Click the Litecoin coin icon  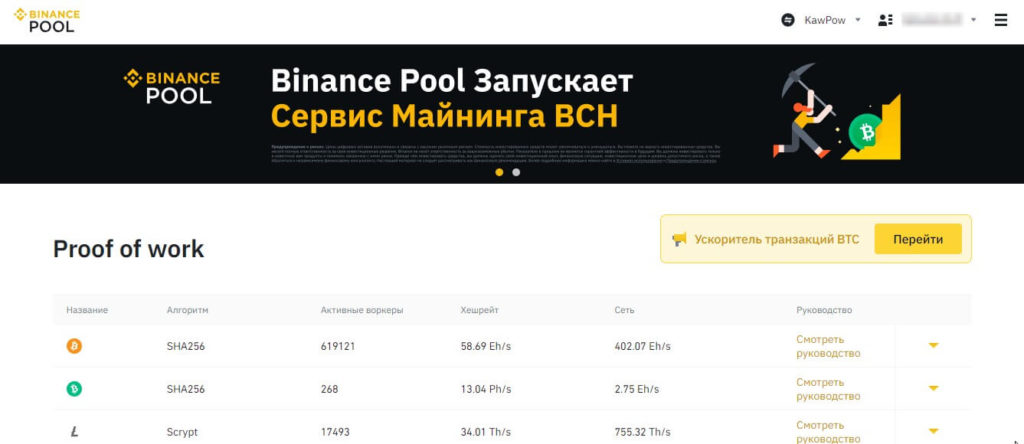point(74,432)
